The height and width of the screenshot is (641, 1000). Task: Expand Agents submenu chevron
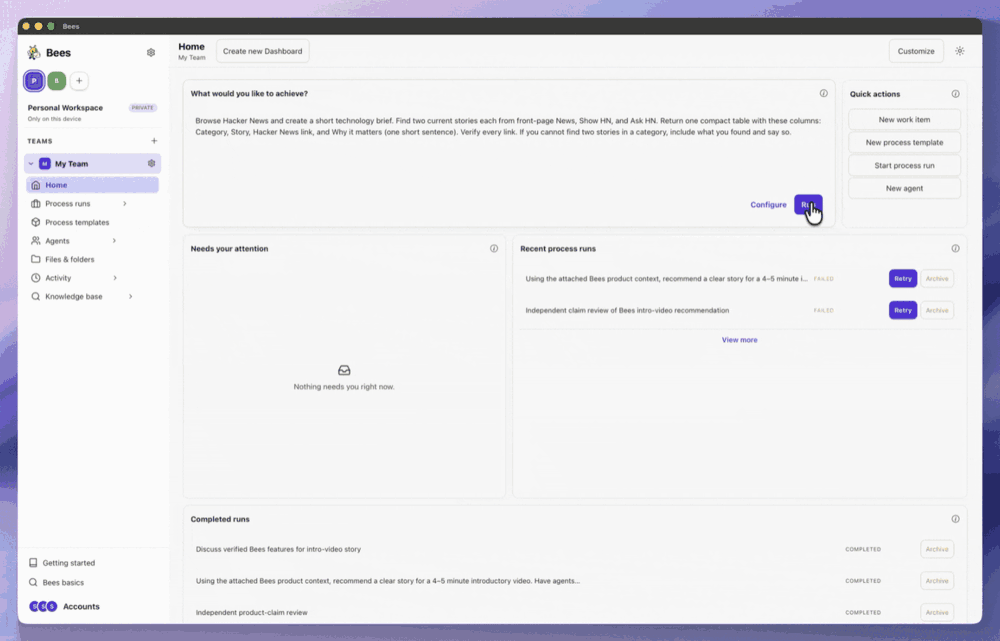tap(114, 240)
